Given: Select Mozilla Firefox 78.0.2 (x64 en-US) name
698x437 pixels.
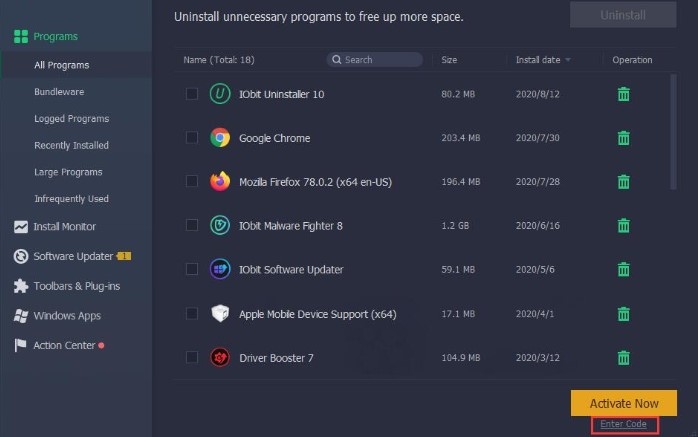Looking at the screenshot, I should pos(316,182).
